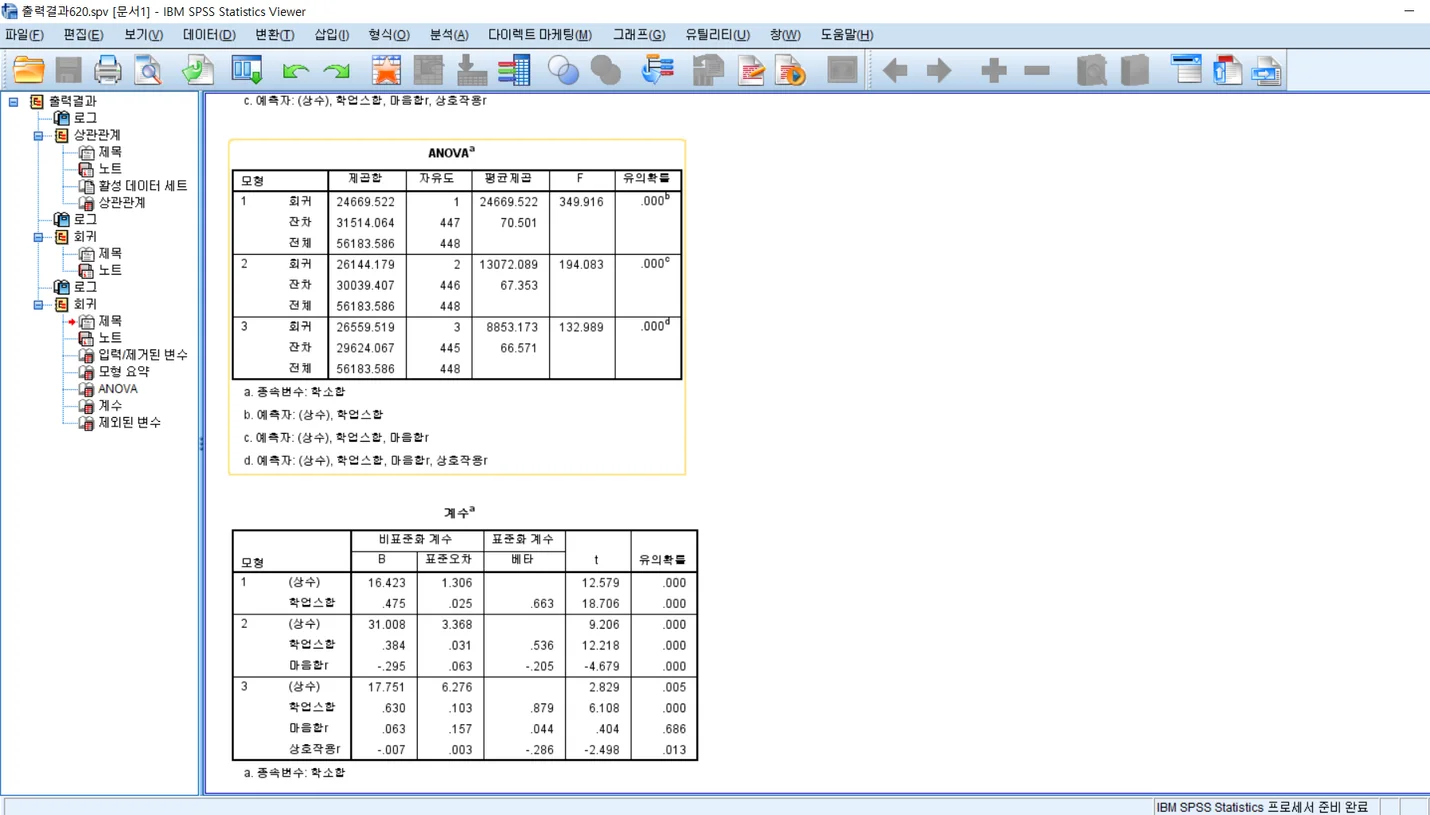Collapse the 상관관계 tree node
1430x815 pixels.
38,136
